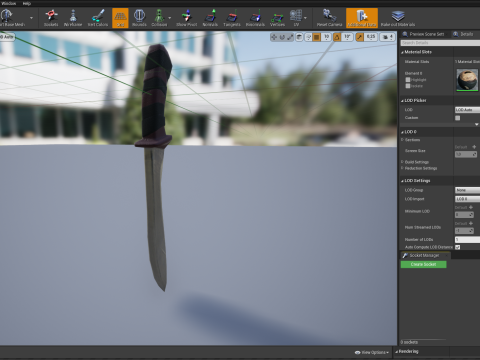Screen dimensions: 480x360
Task: Collapse the LOD Picker section
Action: pyautogui.click(x=402, y=101)
